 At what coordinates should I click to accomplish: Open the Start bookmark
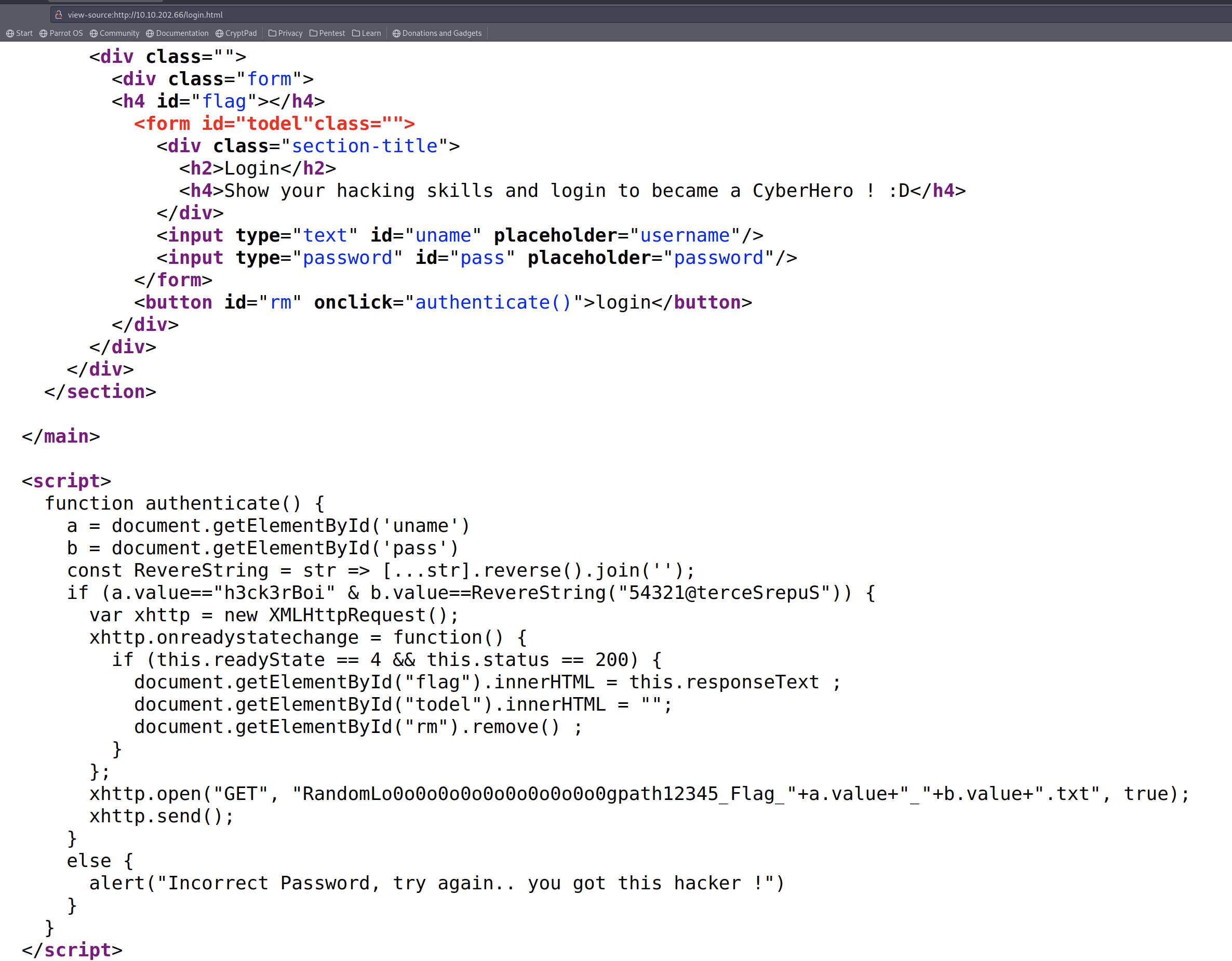(x=19, y=33)
